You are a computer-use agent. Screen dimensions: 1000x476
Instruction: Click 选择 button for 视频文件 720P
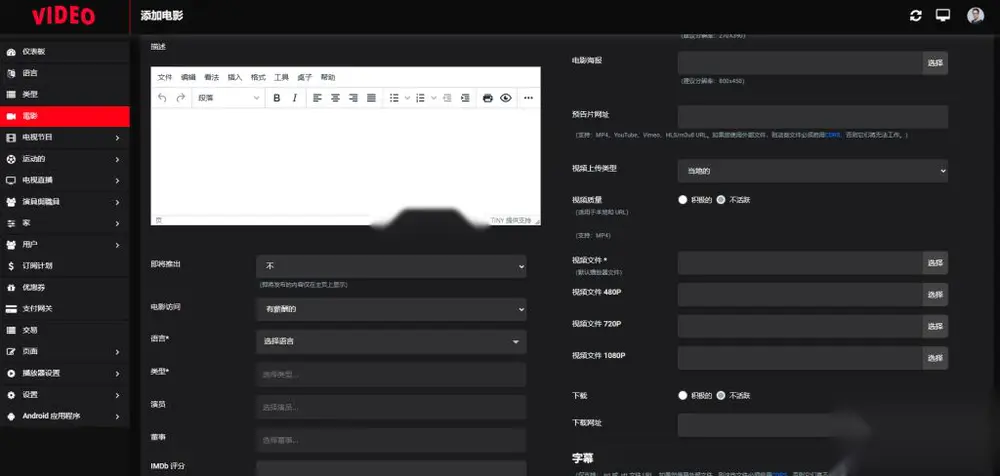pos(935,326)
